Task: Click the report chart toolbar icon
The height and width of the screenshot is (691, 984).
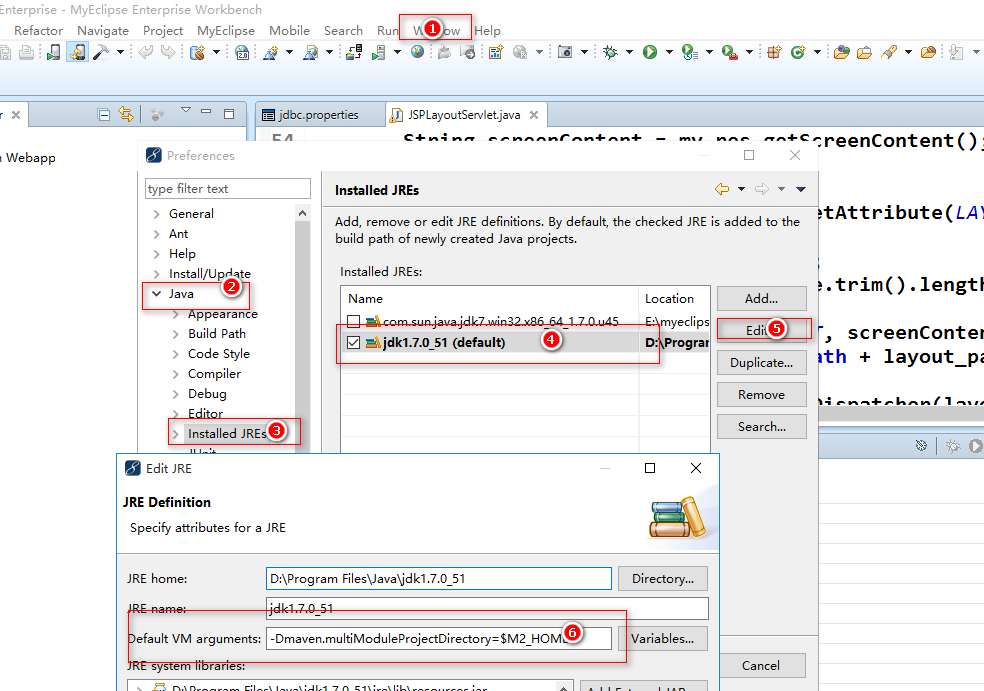Action: tap(496, 52)
